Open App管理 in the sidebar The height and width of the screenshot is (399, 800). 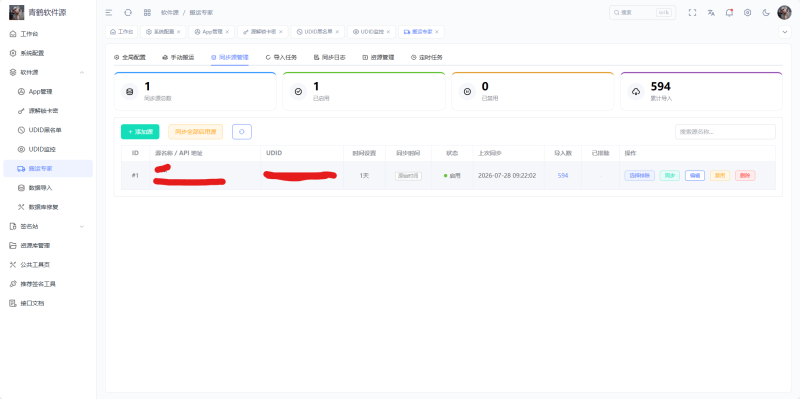(48, 92)
